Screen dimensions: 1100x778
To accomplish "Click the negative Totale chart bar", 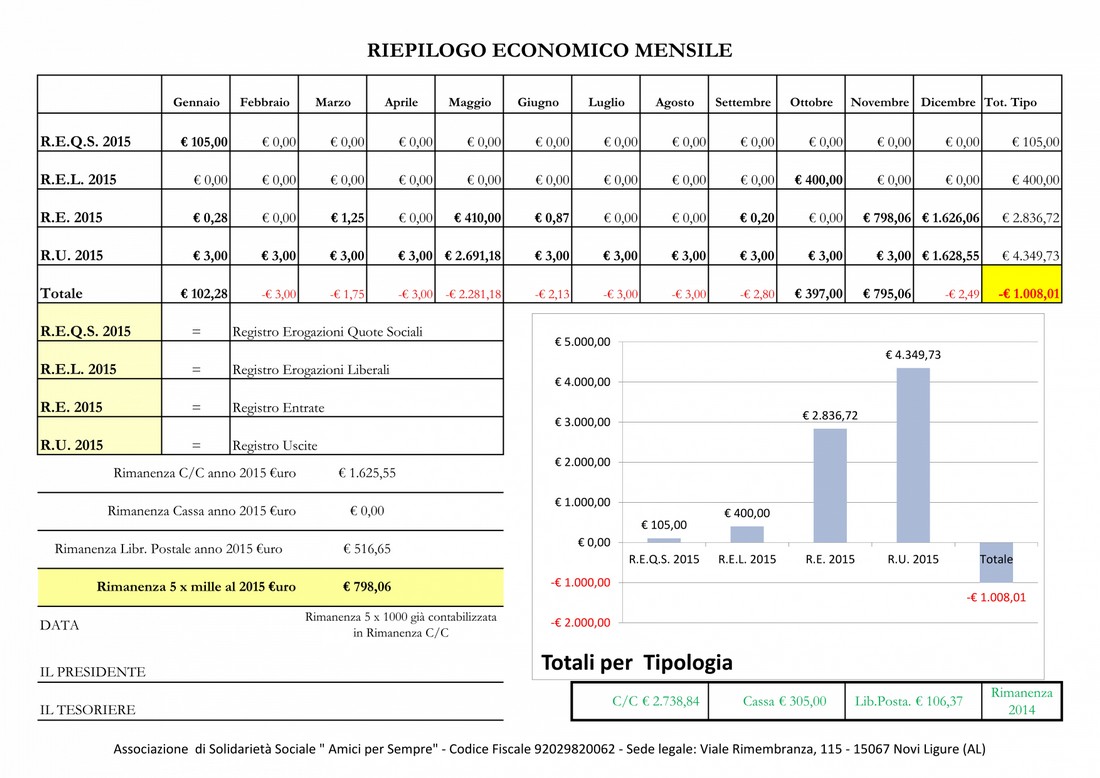I will [996, 563].
